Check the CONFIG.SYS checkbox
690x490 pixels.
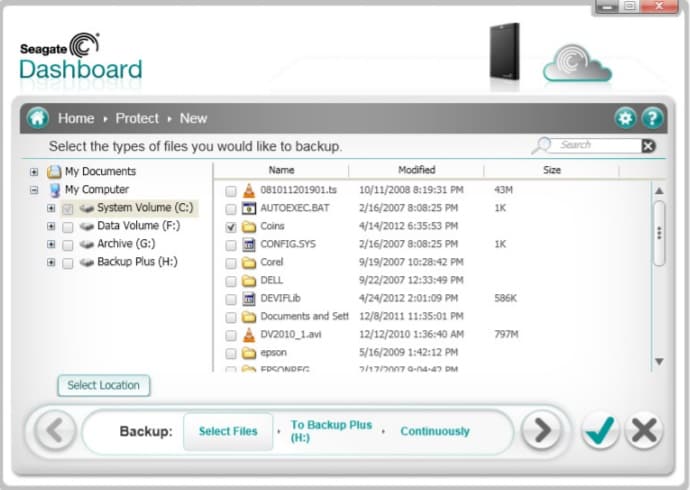click(231, 245)
